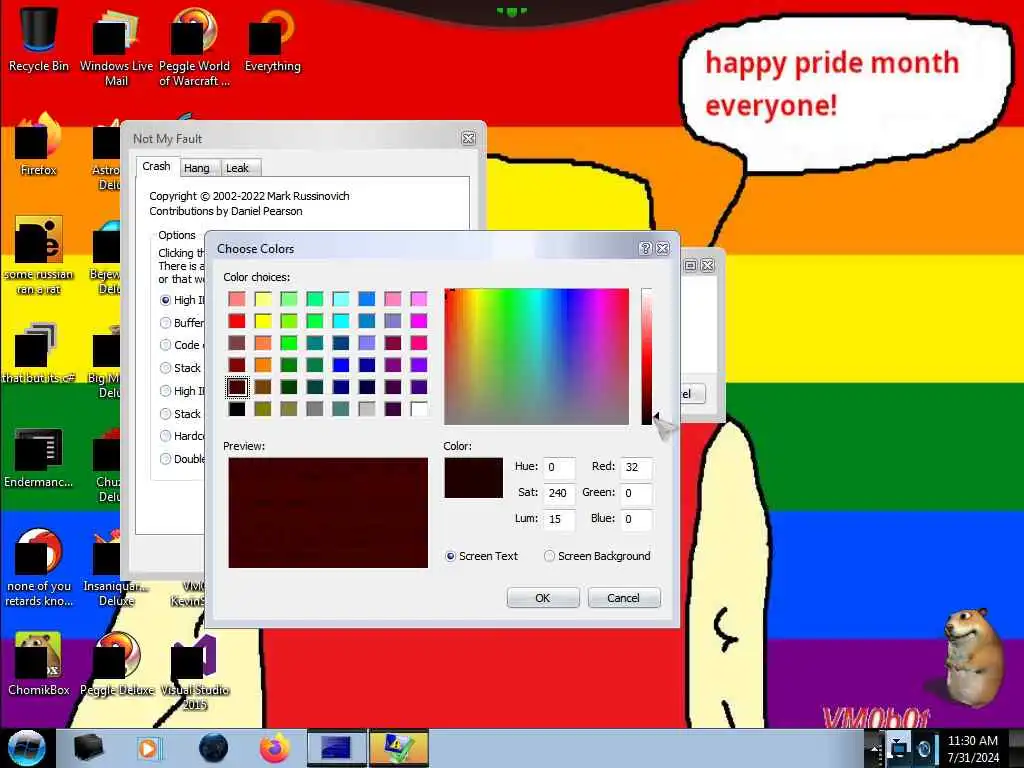The image size is (1024, 768).
Task: Click the Hue value field
Action: tap(559, 467)
